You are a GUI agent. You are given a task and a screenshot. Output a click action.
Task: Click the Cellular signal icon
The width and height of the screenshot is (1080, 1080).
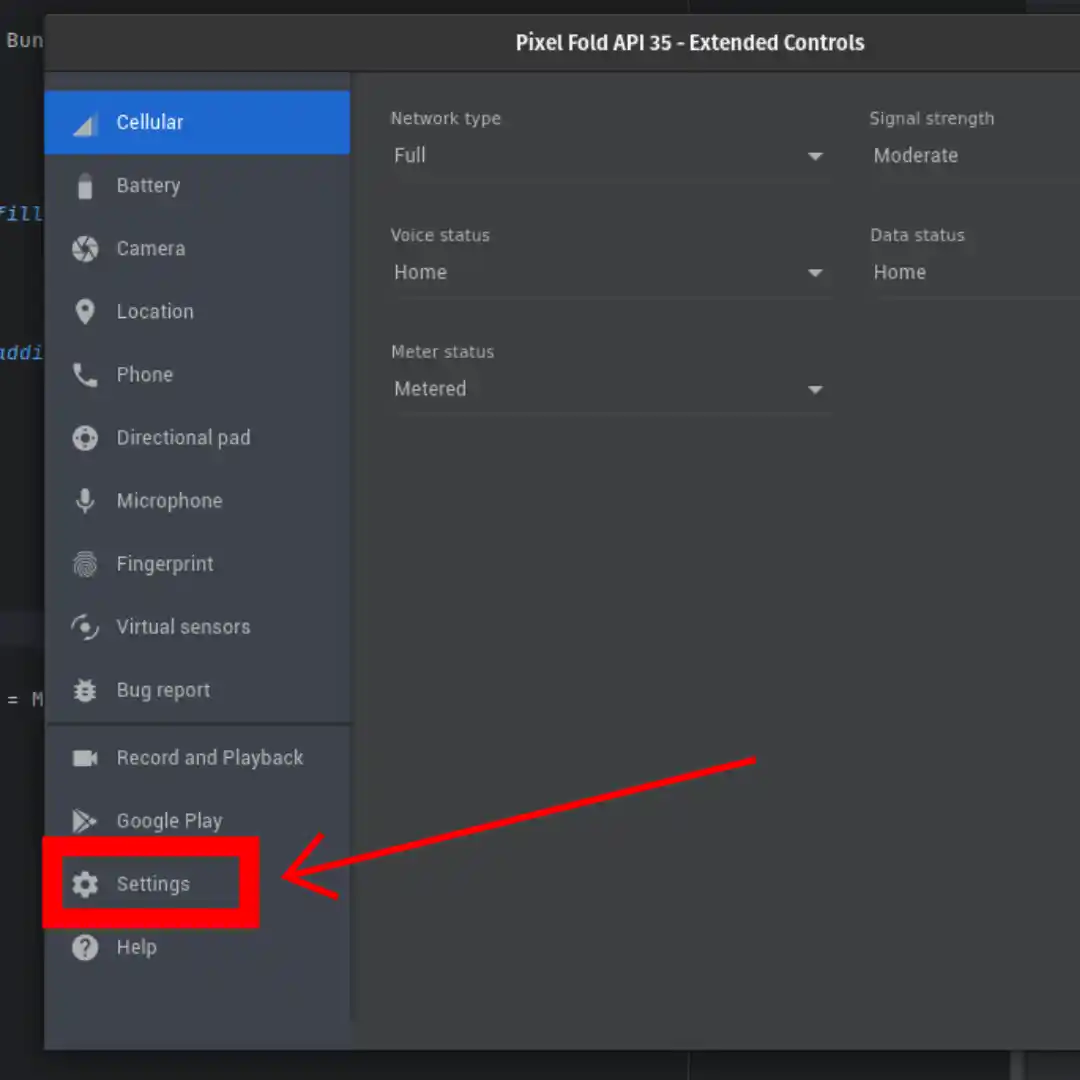point(84,125)
